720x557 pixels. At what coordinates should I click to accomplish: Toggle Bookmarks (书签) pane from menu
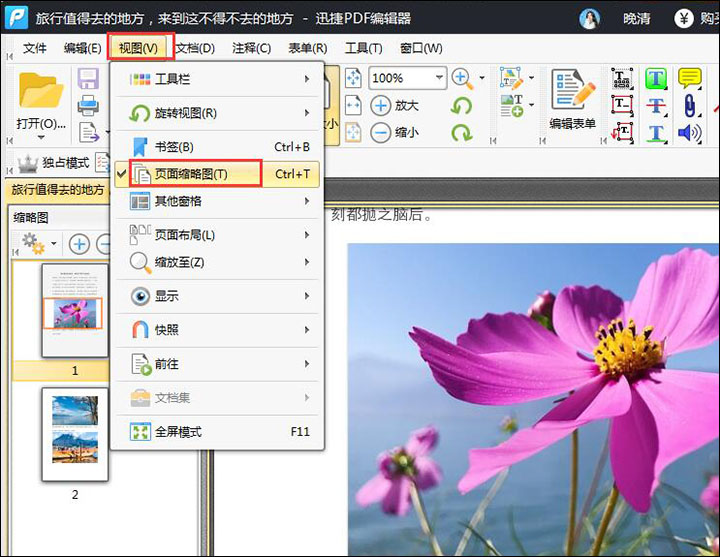173,146
